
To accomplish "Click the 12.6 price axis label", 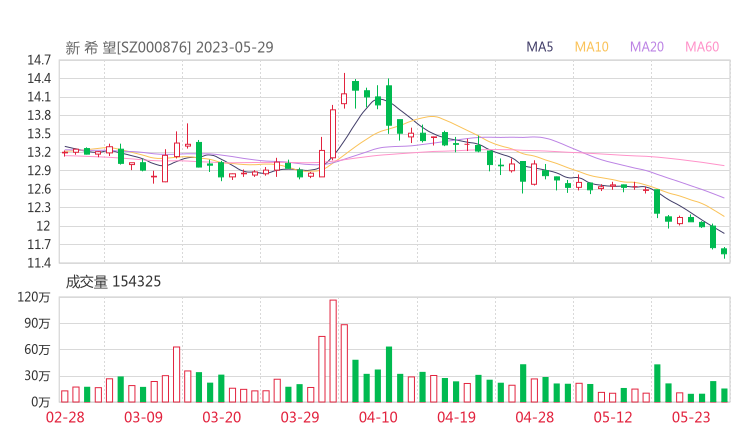I will 39,189.
